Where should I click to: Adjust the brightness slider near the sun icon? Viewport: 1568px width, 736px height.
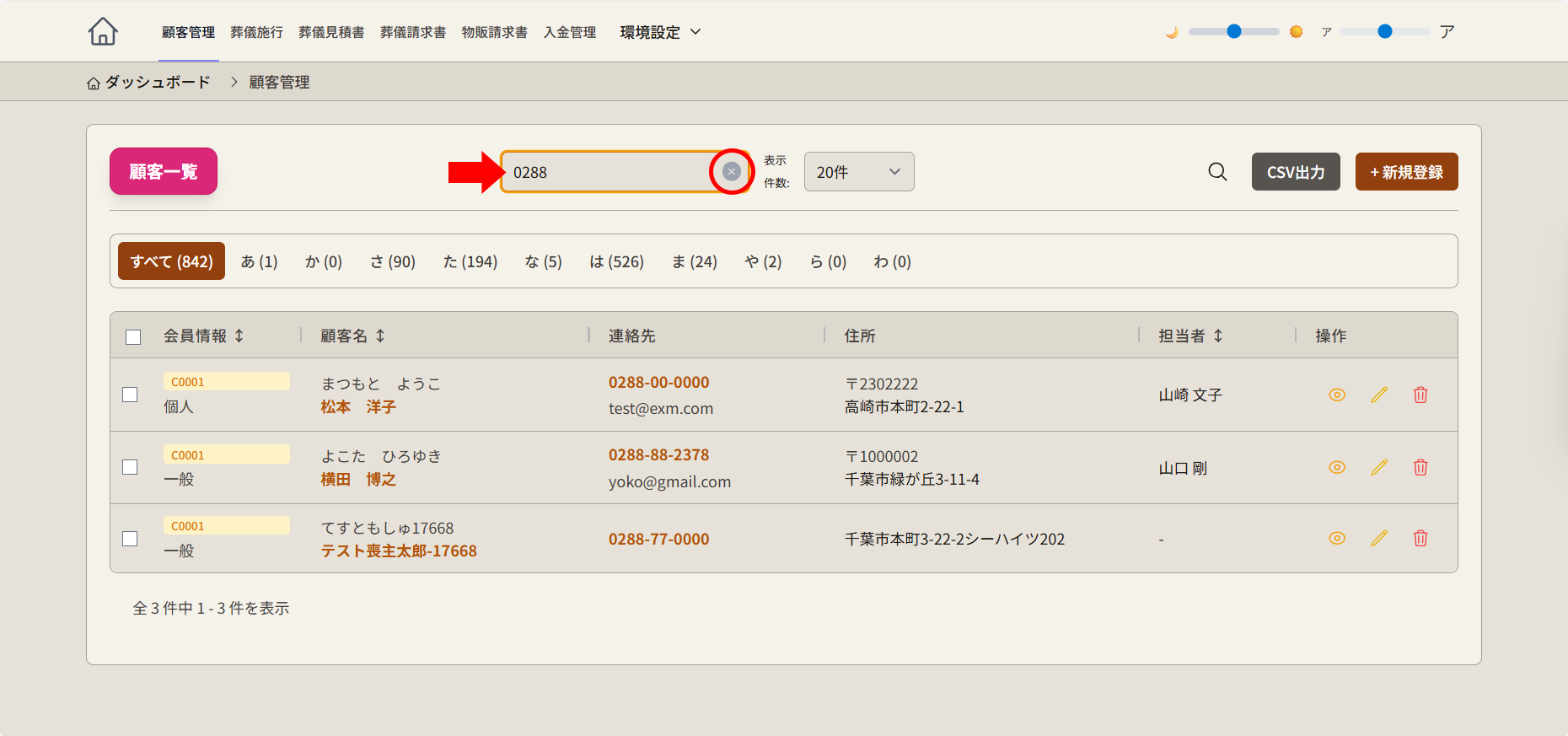click(1233, 31)
